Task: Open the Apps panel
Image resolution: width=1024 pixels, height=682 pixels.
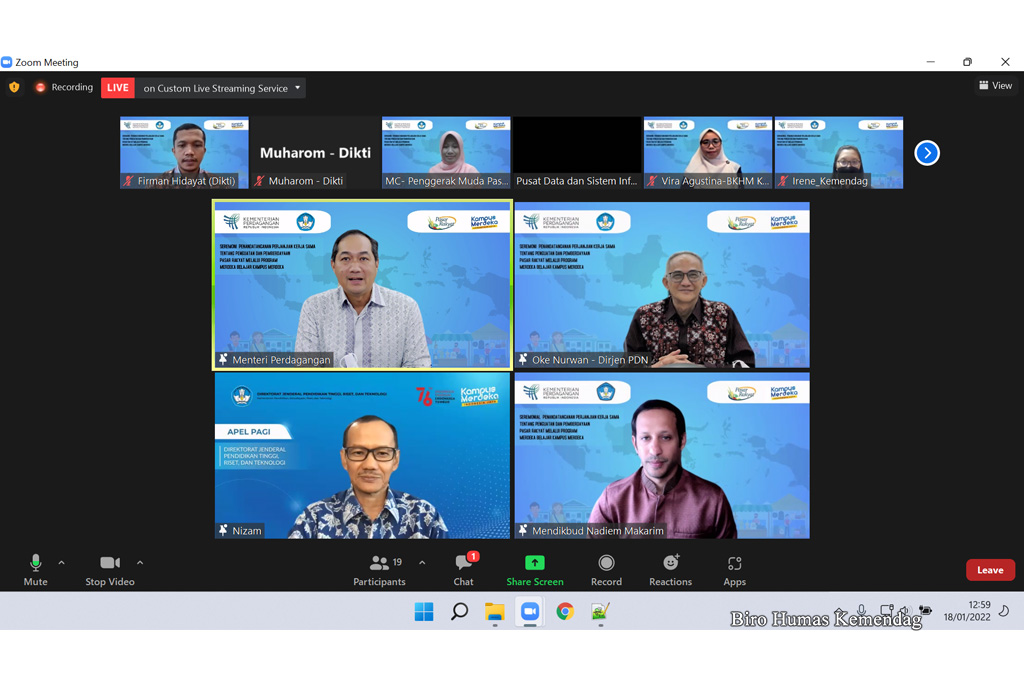Action: [734, 570]
